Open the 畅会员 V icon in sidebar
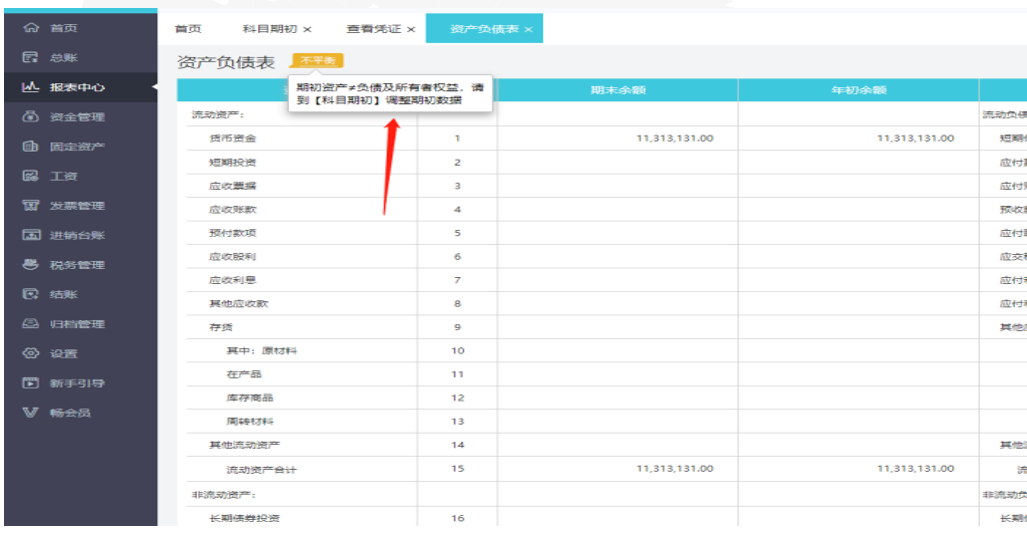The width and height of the screenshot is (1027, 540). pyautogui.click(x=31, y=412)
